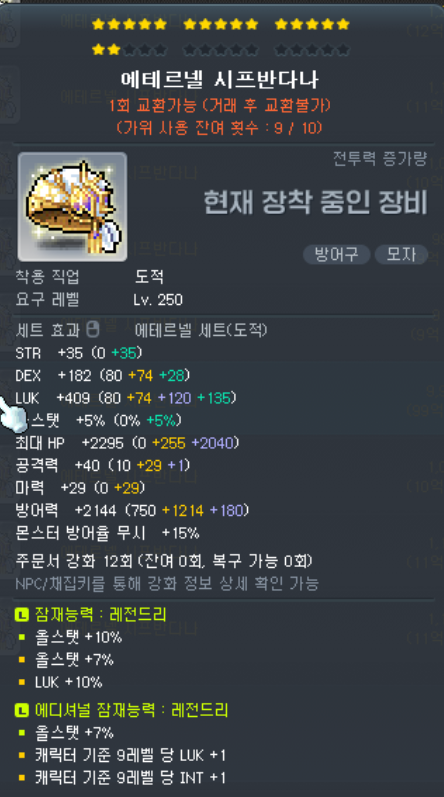The width and height of the screenshot is (444, 797).
Task: Click the L badge beside 에디셔널 잠재능력
Action: [22, 710]
